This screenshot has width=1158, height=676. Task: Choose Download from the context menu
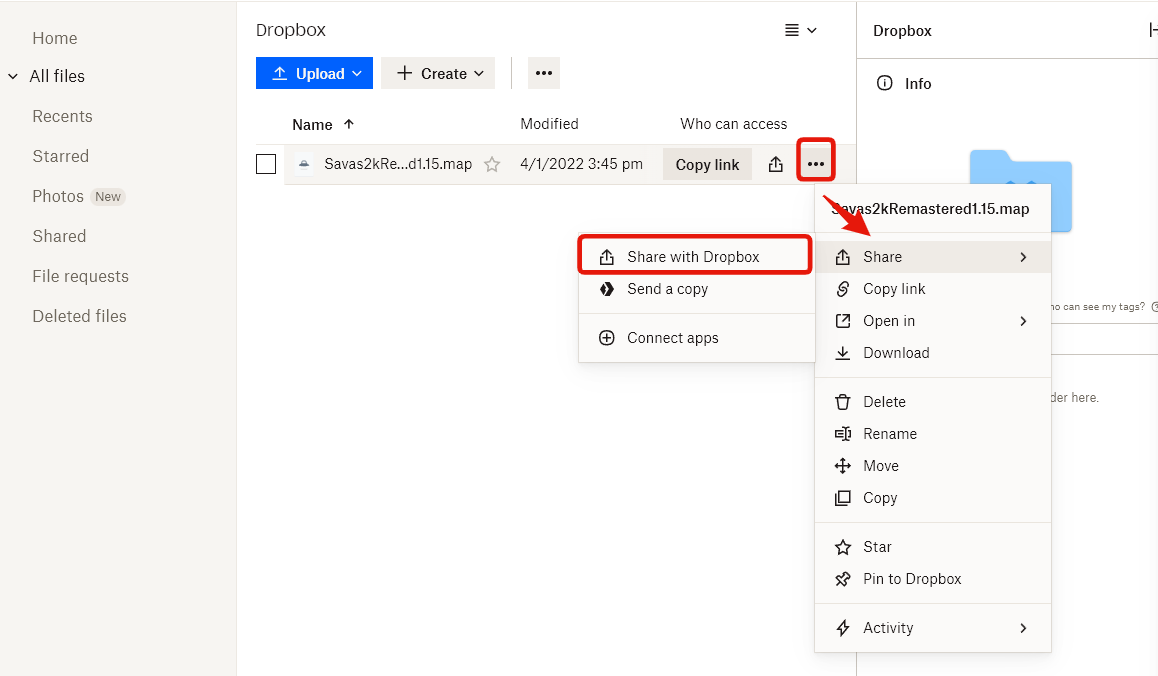click(933, 353)
